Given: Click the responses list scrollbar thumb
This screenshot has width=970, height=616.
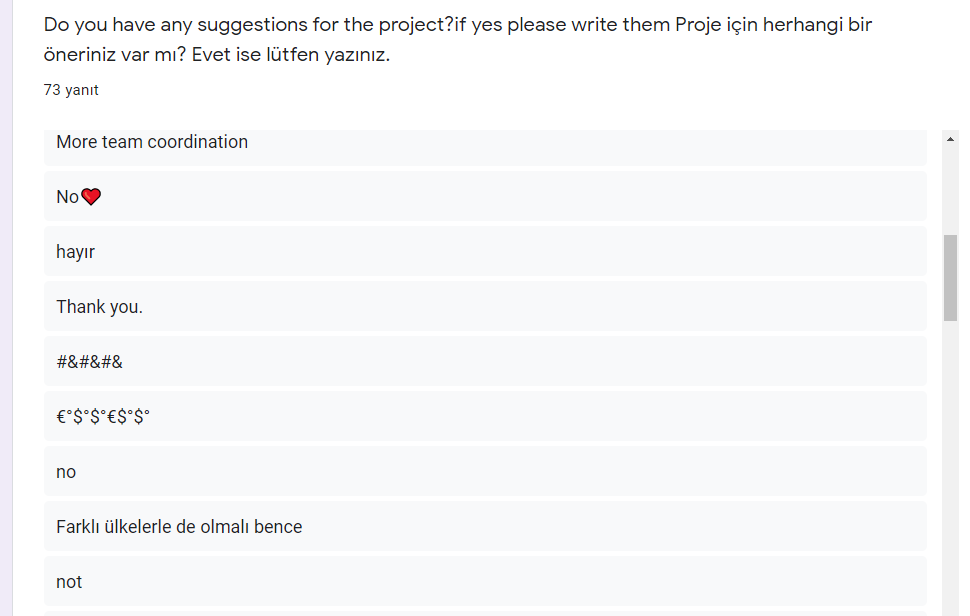Looking at the screenshot, I should point(950,277).
